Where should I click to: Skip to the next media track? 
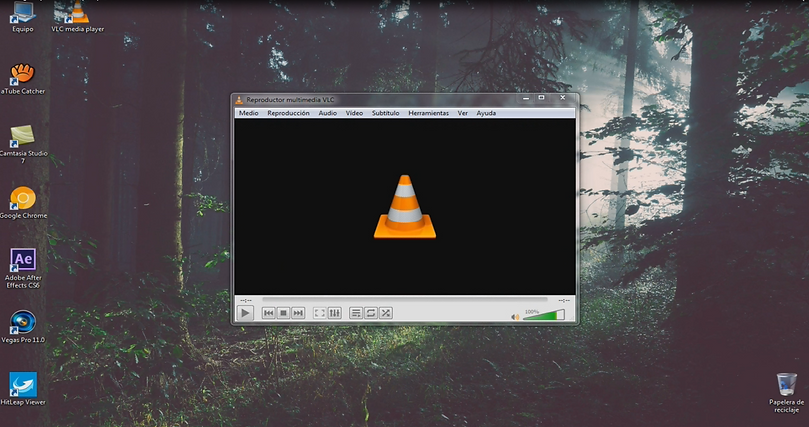[298, 313]
